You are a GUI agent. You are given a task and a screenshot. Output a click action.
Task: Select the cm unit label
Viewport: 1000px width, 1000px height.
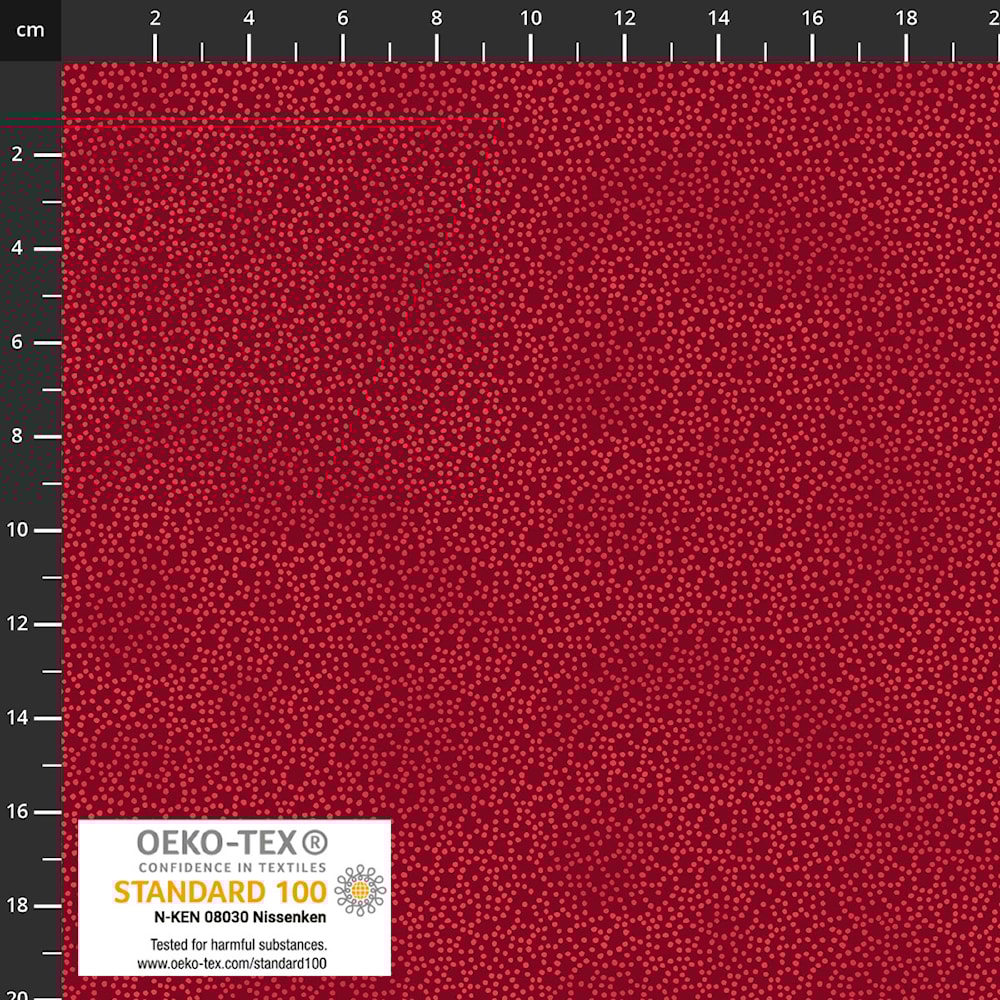tap(30, 29)
